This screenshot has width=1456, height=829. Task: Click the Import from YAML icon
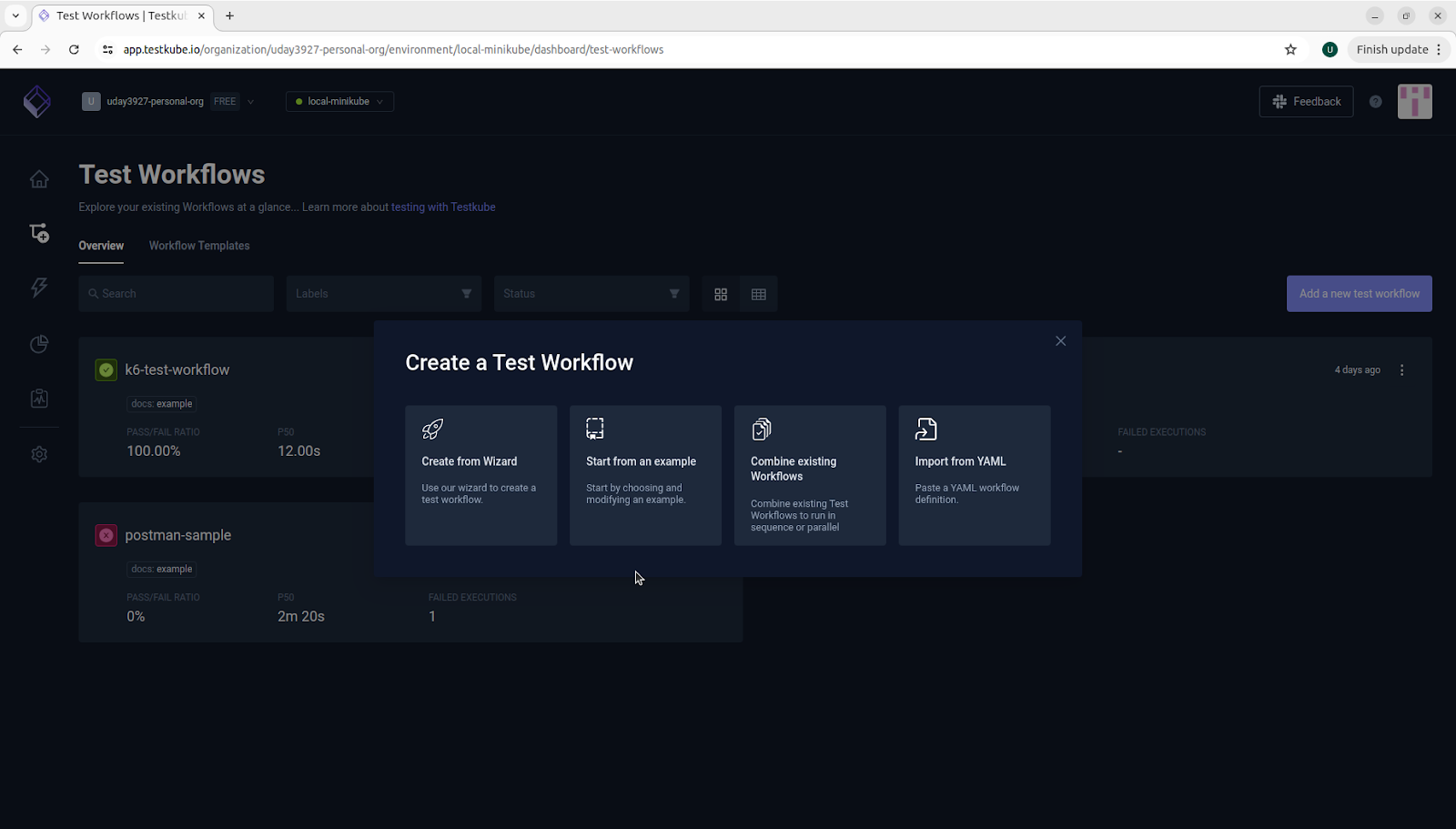tap(926, 429)
